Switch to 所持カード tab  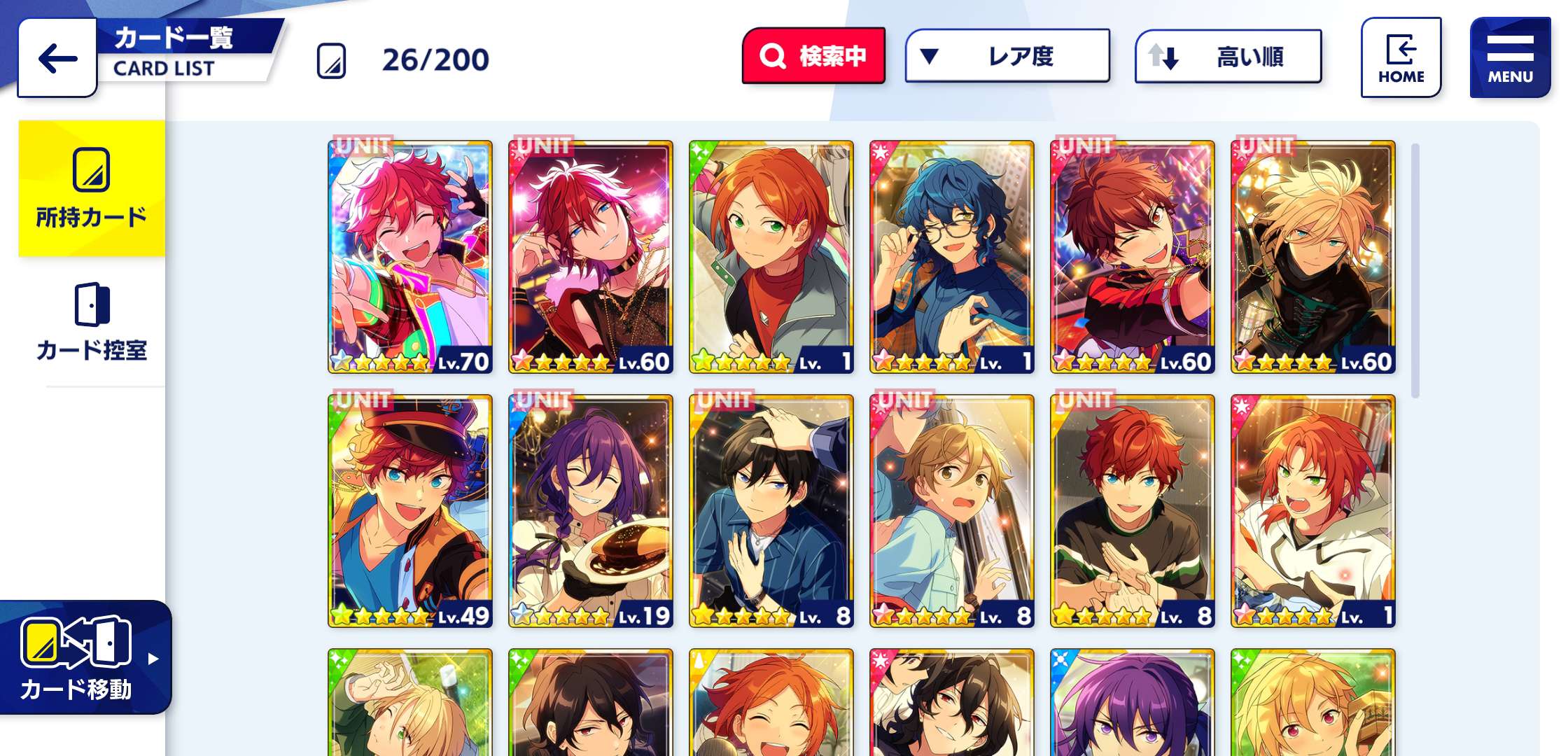click(x=92, y=188)
